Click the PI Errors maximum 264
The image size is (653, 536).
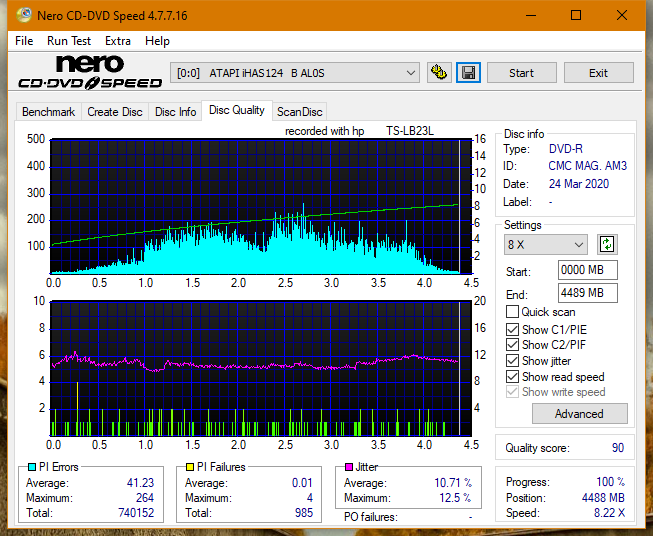tap(145, 498)
